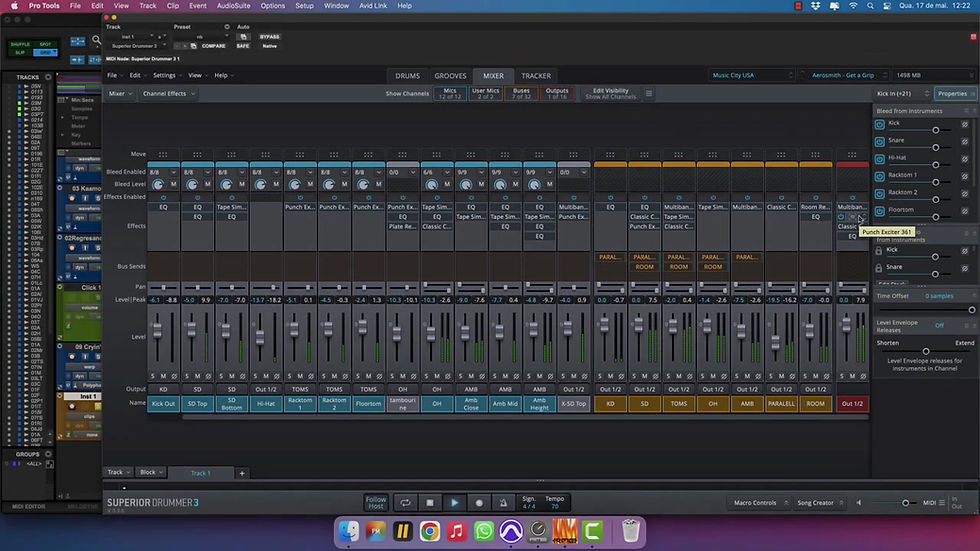Viewport: 980px width, 551px height.
Task: Toggle the metronome icon in transport
Action: (503, 503)
